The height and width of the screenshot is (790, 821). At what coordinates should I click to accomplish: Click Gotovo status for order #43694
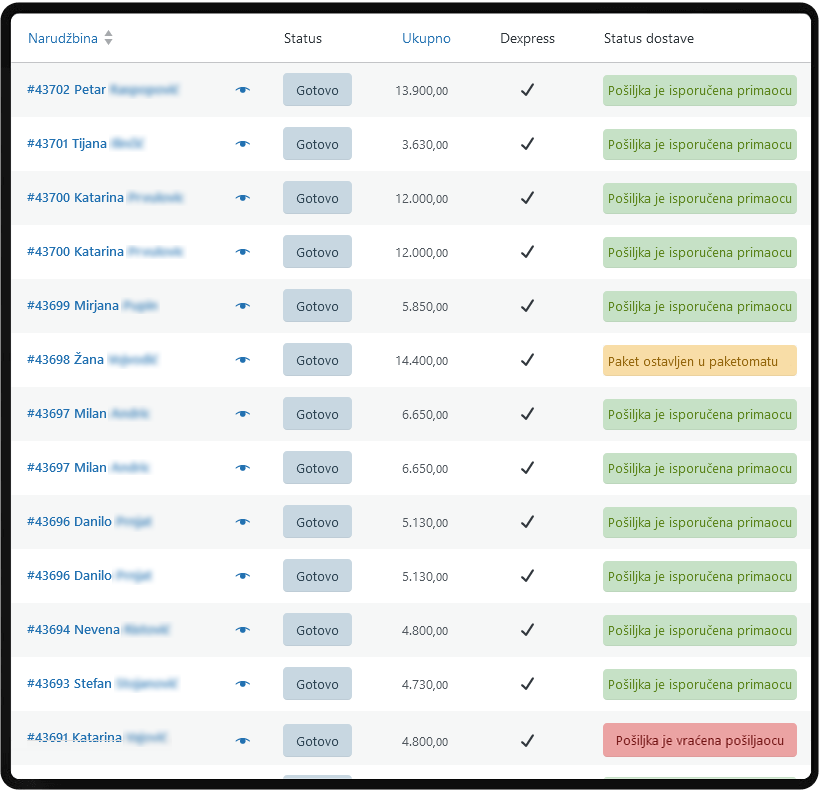tap(317, 630)
